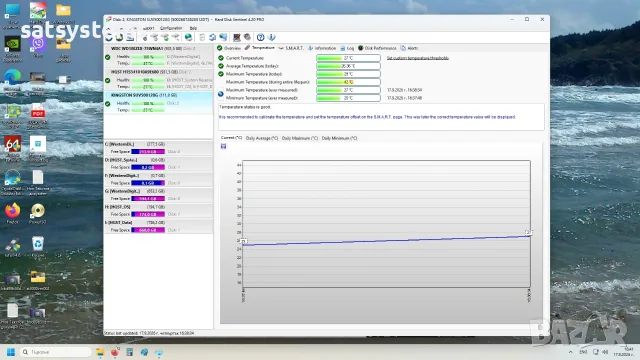Open the Microsoft Edge desktop shortcut
This screenshot has height=360, width=640.
tap(12, 82)
